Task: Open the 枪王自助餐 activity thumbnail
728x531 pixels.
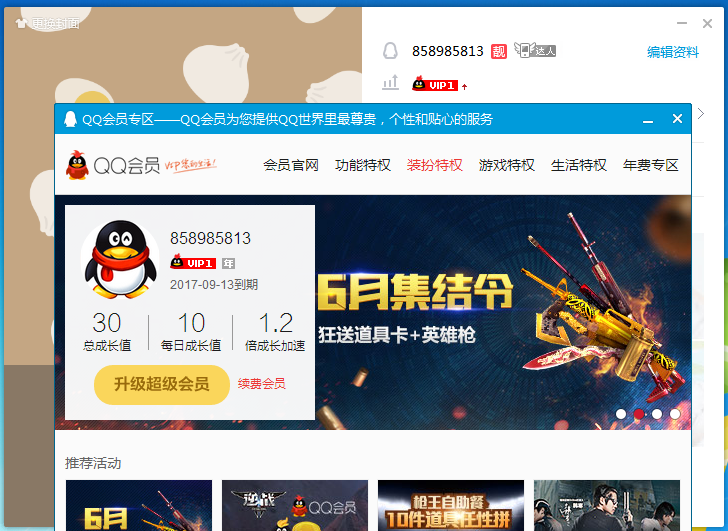Action: pos(451,505)
